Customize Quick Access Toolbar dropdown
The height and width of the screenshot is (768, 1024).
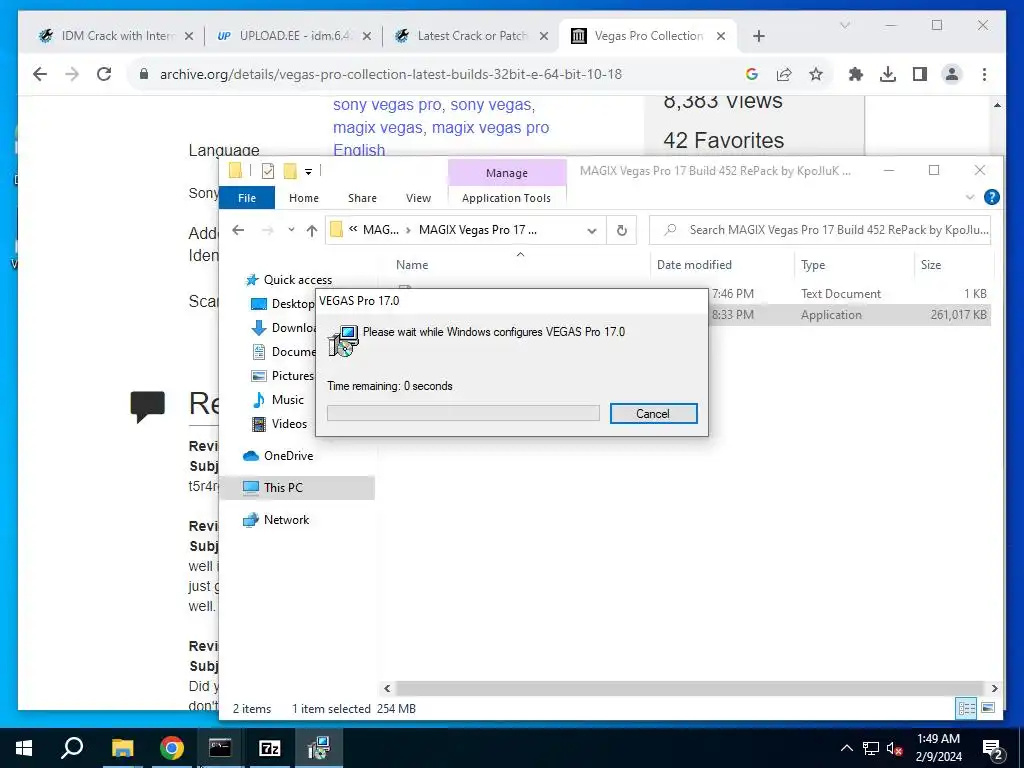[308, 172]
